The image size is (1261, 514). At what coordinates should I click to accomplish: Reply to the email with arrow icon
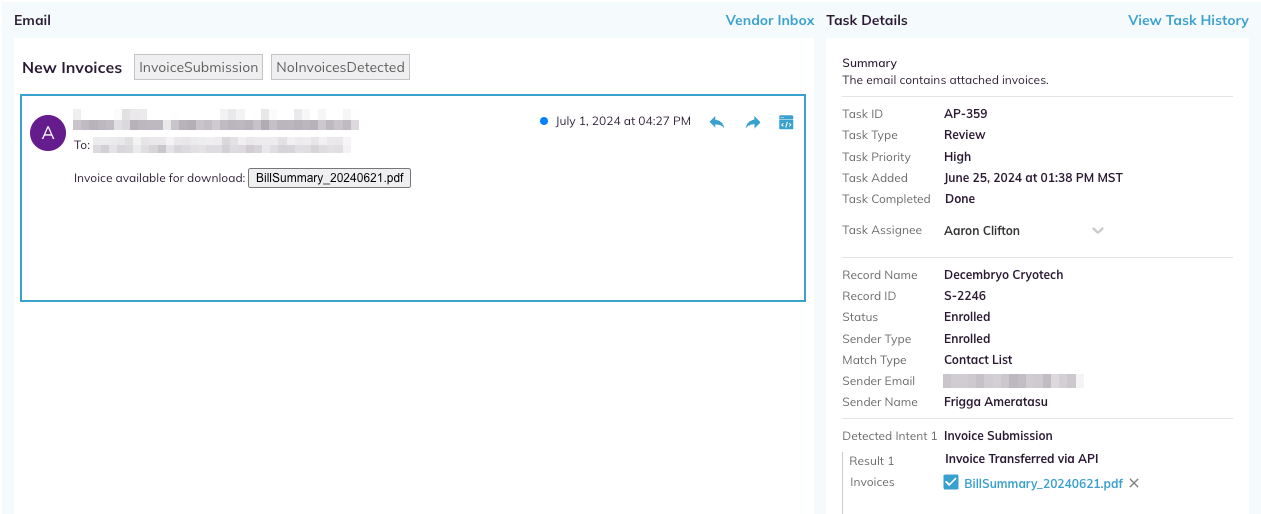716,122
